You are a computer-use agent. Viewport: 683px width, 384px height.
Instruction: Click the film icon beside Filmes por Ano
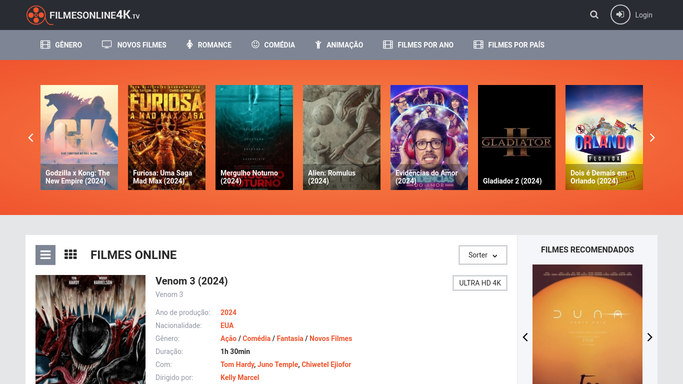pyautogui.click(x=388, y=44)
